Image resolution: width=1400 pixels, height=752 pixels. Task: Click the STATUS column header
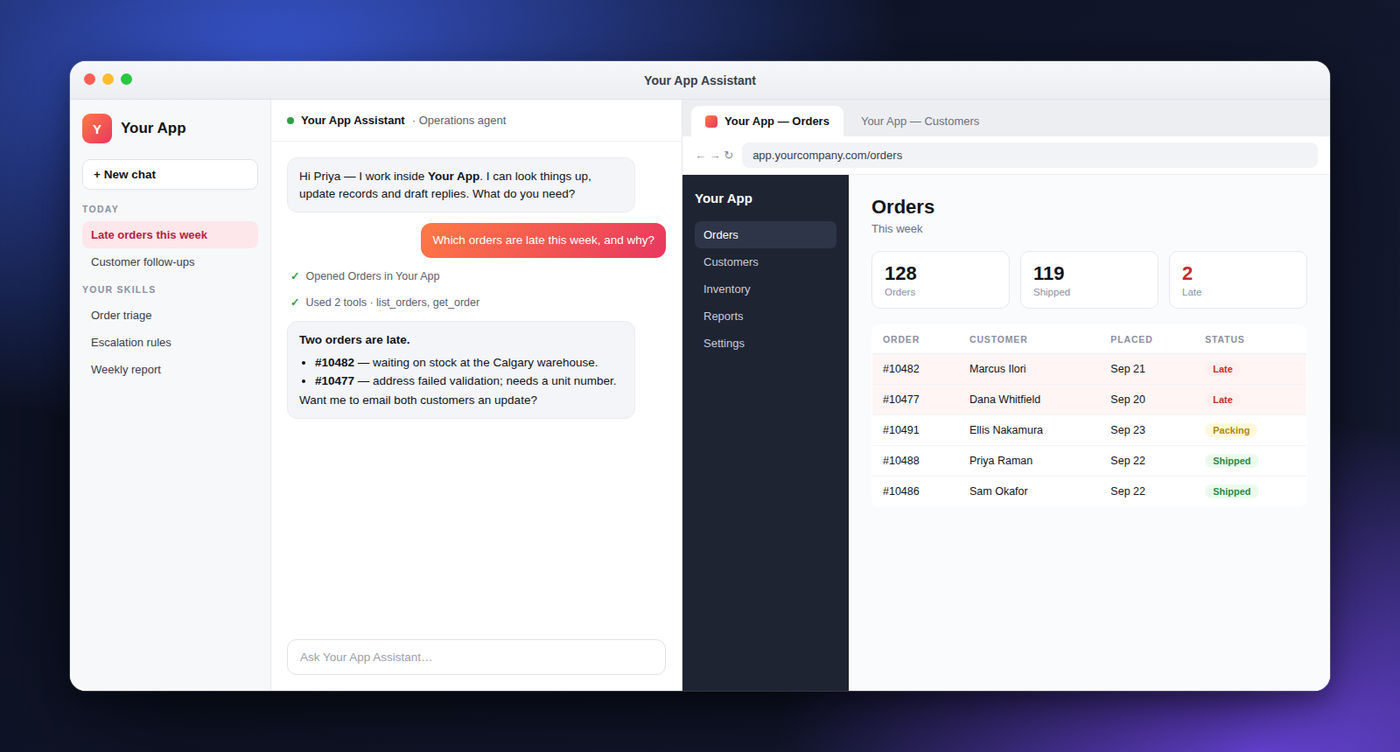1225,340
